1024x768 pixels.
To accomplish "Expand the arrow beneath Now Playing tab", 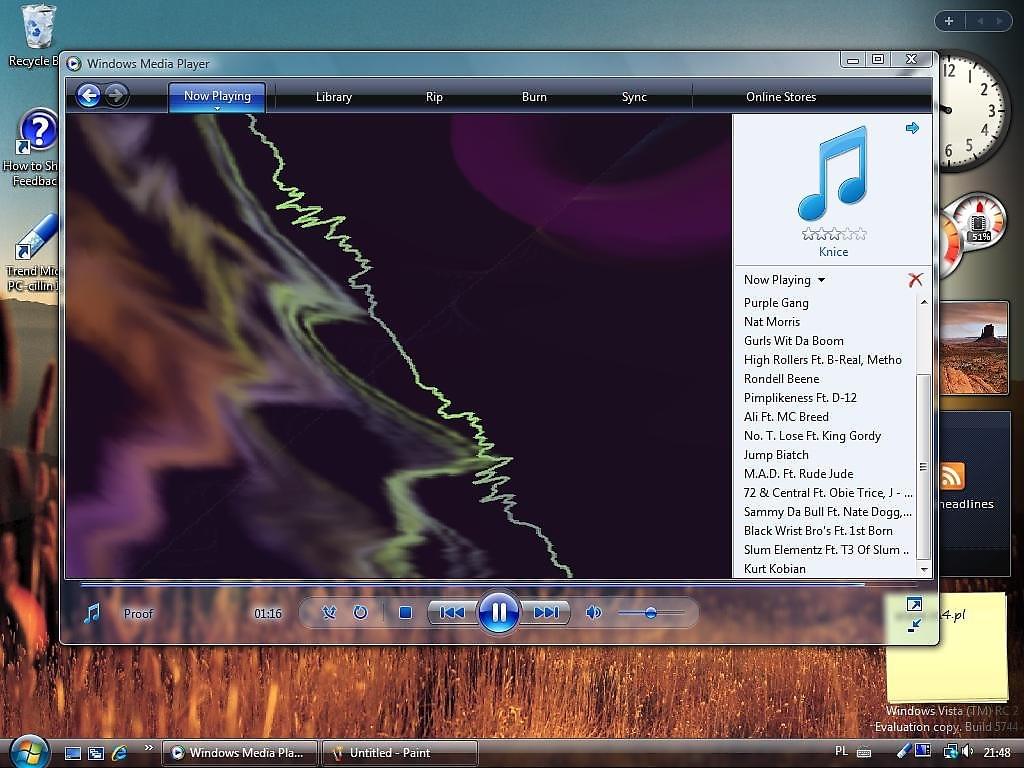I will point(217,108).
